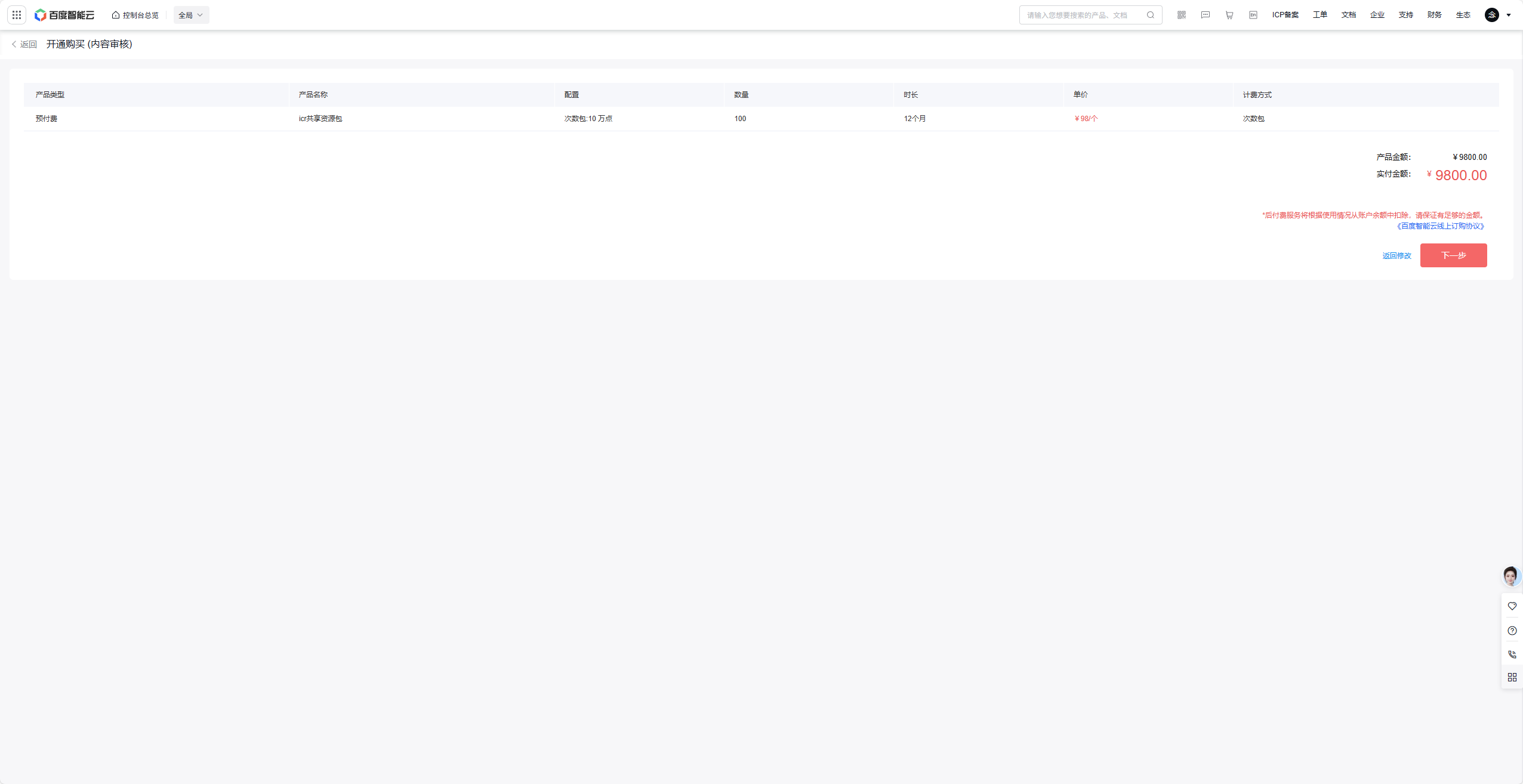Focus the product and docs search field
Image resolution: width=1523 pixels, height=784 pixels.
tap(1080, 15)
